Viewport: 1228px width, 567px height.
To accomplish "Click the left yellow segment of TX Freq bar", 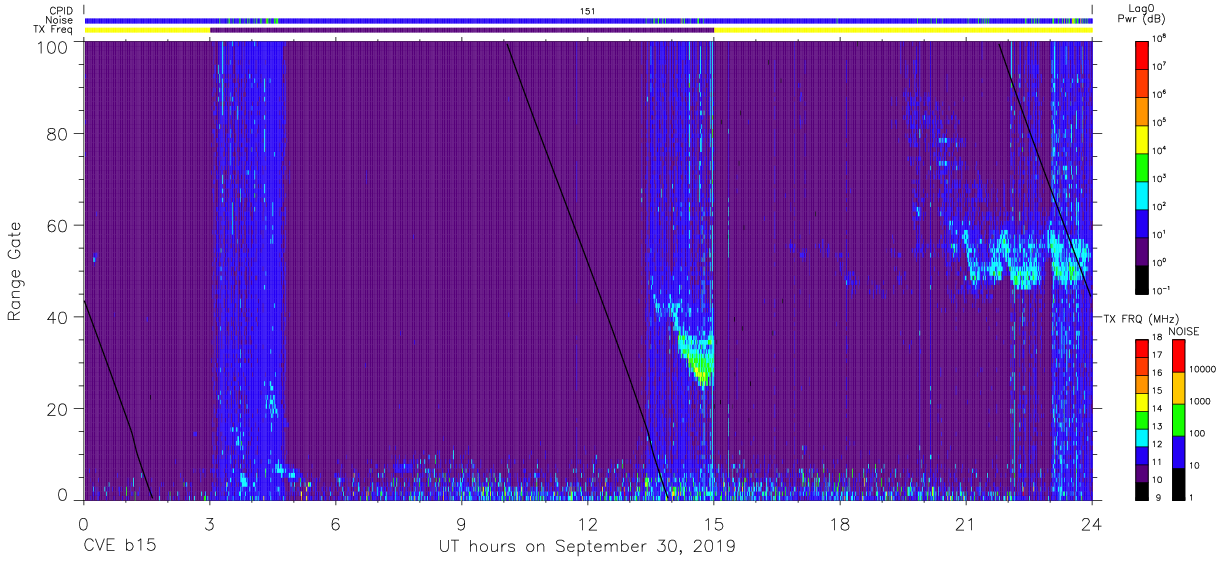I will tap(147, 30).
